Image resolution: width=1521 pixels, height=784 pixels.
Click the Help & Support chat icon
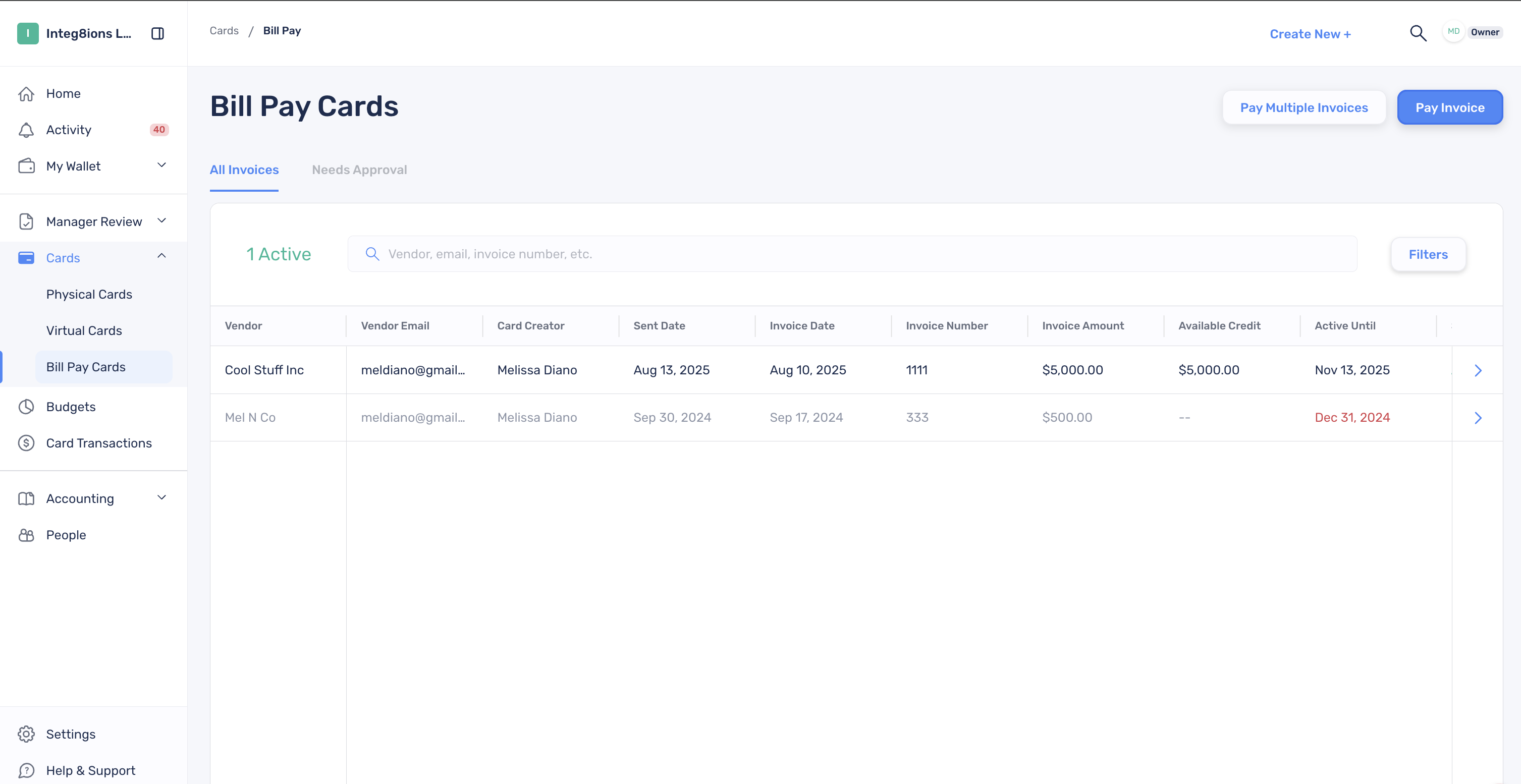(26, 770)
